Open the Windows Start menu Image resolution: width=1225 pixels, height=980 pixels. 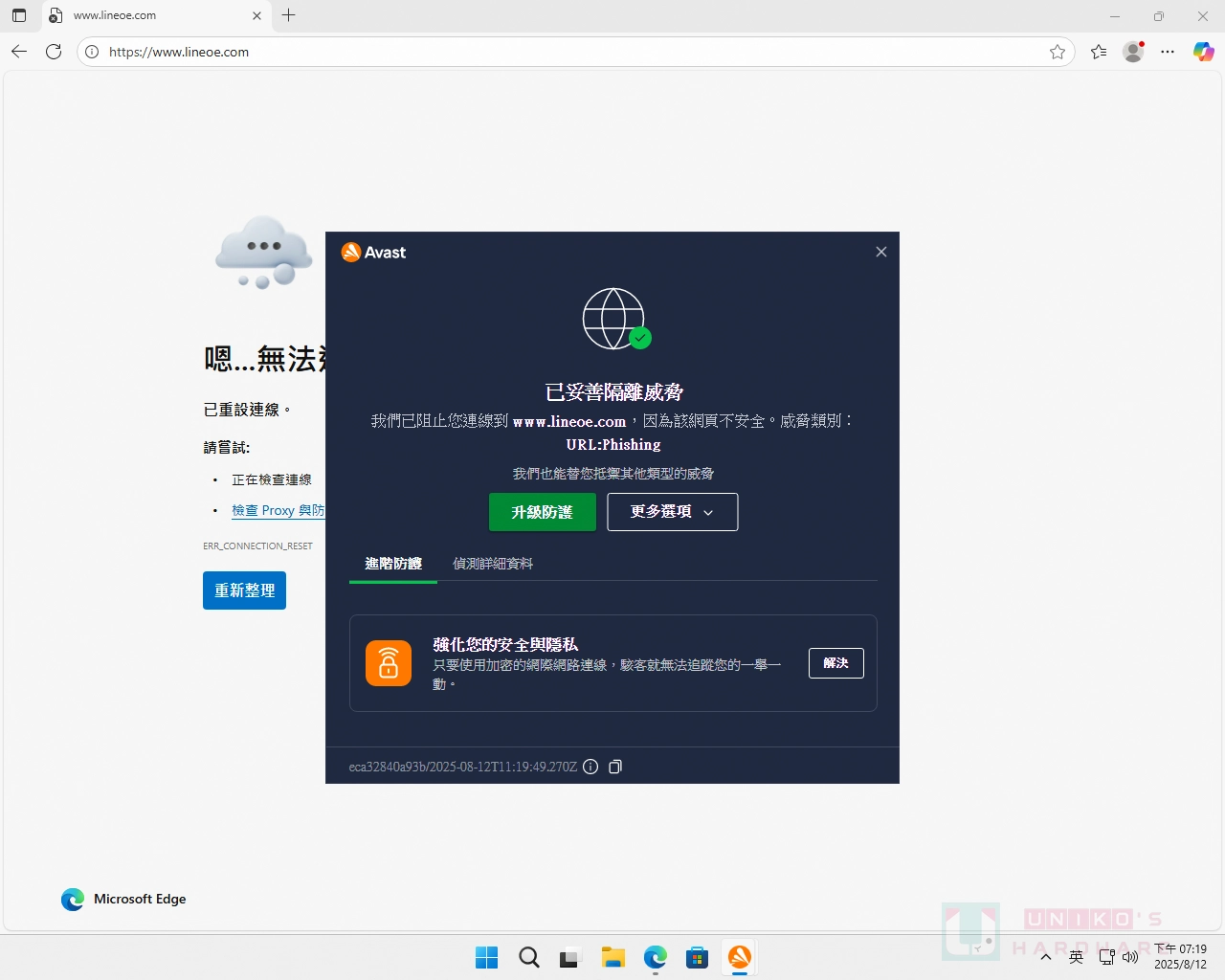click(486, 957)
